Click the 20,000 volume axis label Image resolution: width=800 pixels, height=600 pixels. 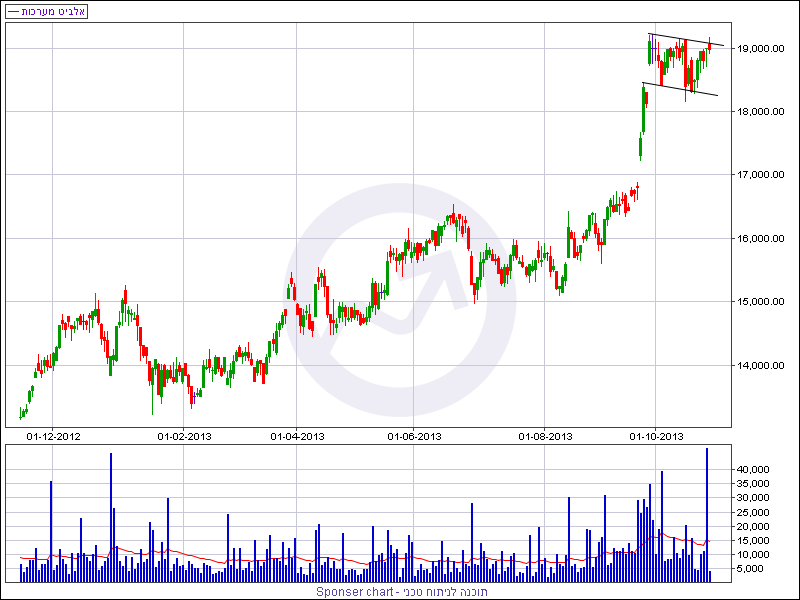[x=753, y=527]
